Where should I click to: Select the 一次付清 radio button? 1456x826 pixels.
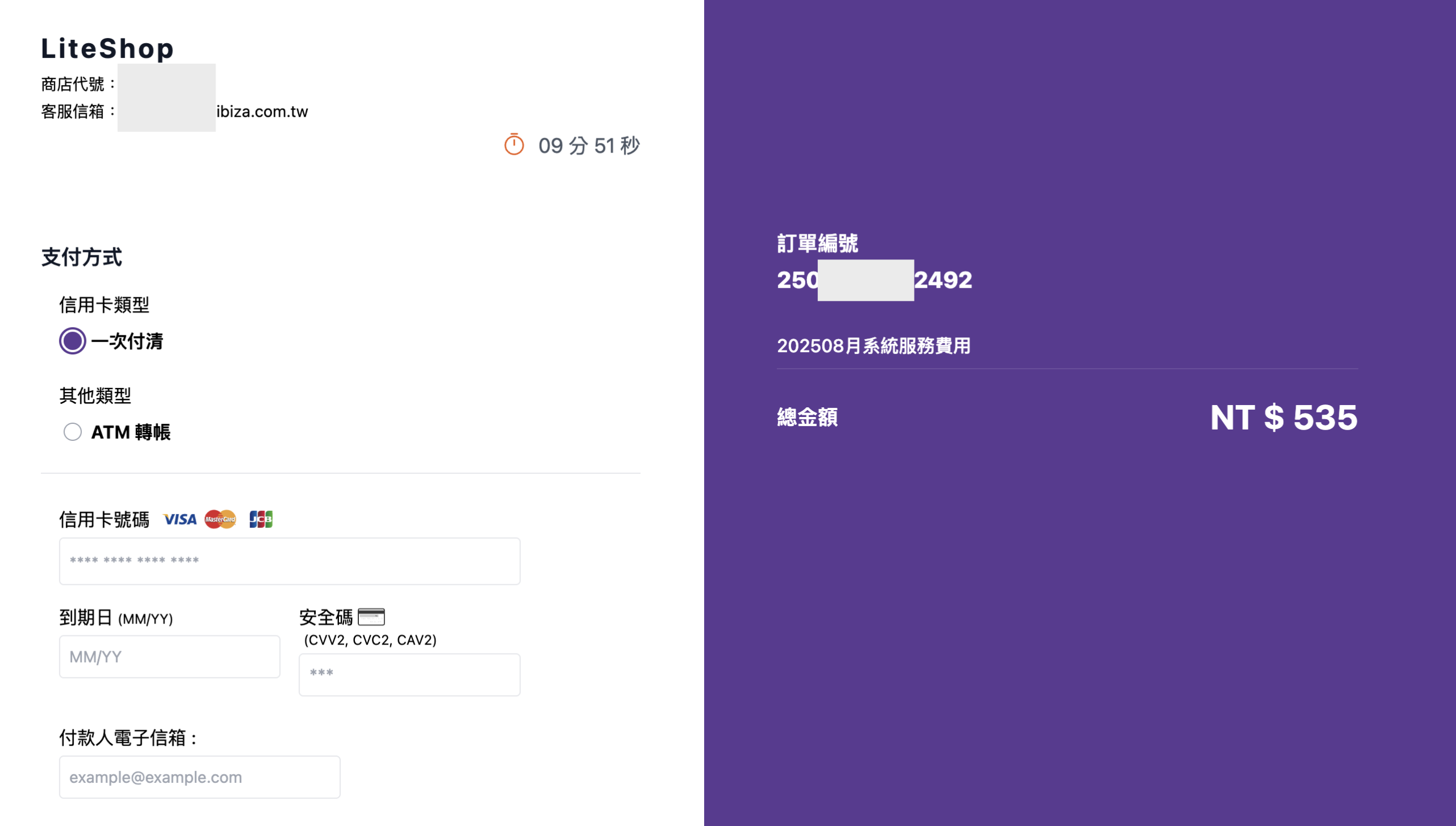pos(73,341)
